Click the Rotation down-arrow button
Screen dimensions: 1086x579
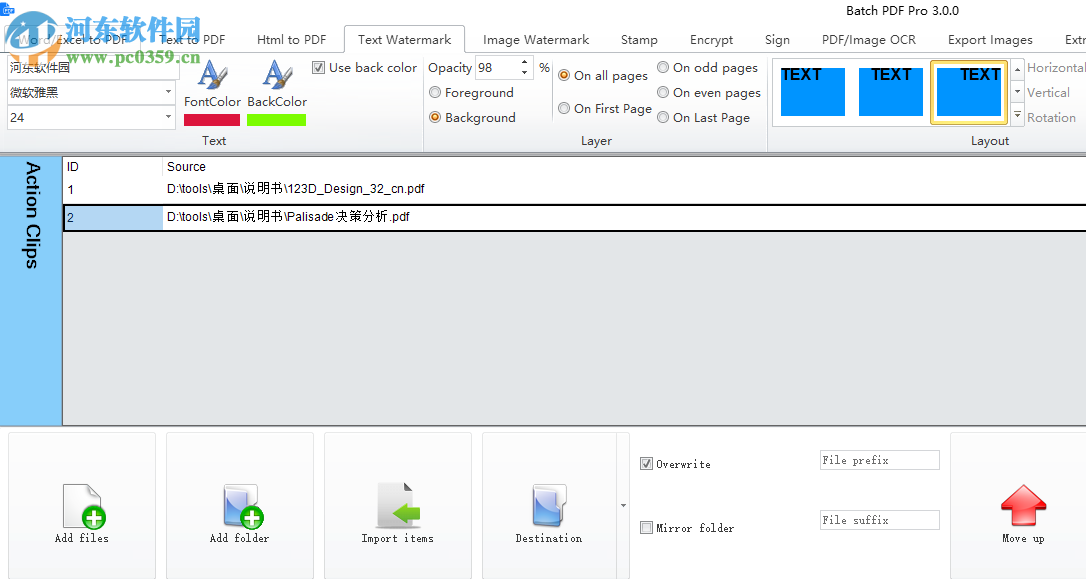tap(1017, 114)
